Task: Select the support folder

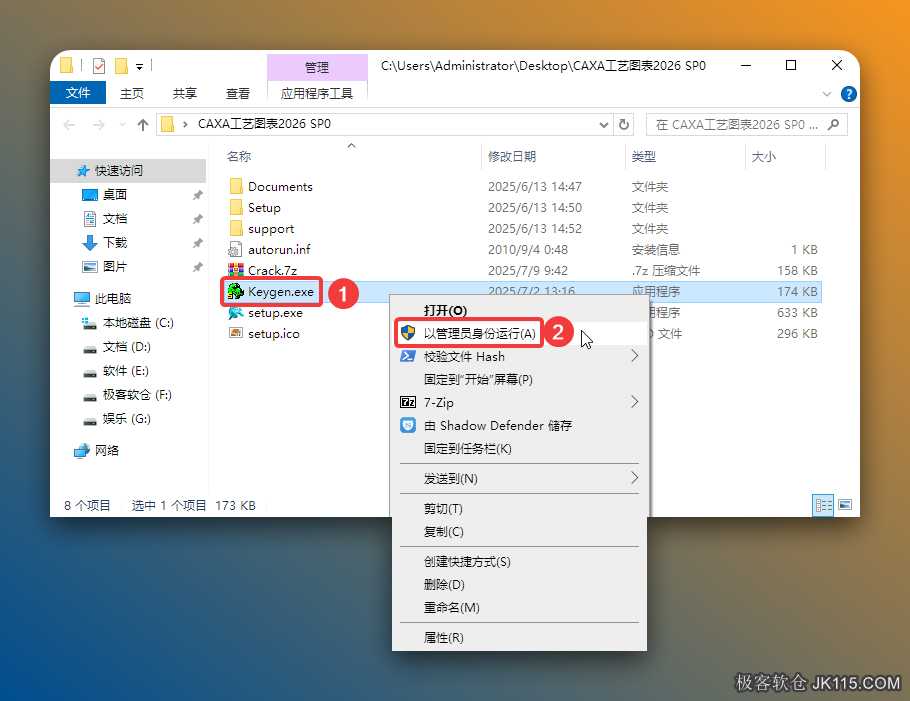Action: 271,229
